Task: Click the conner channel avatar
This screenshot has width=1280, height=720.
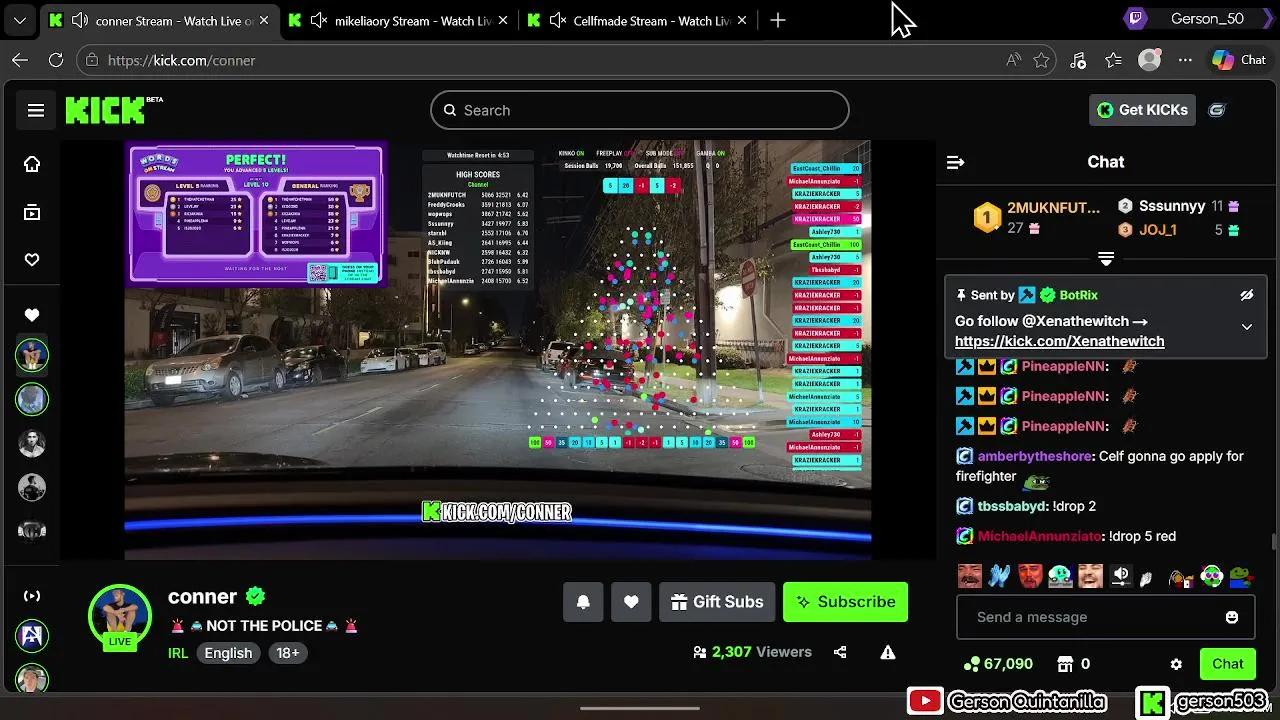Action: tap(120, 614)
